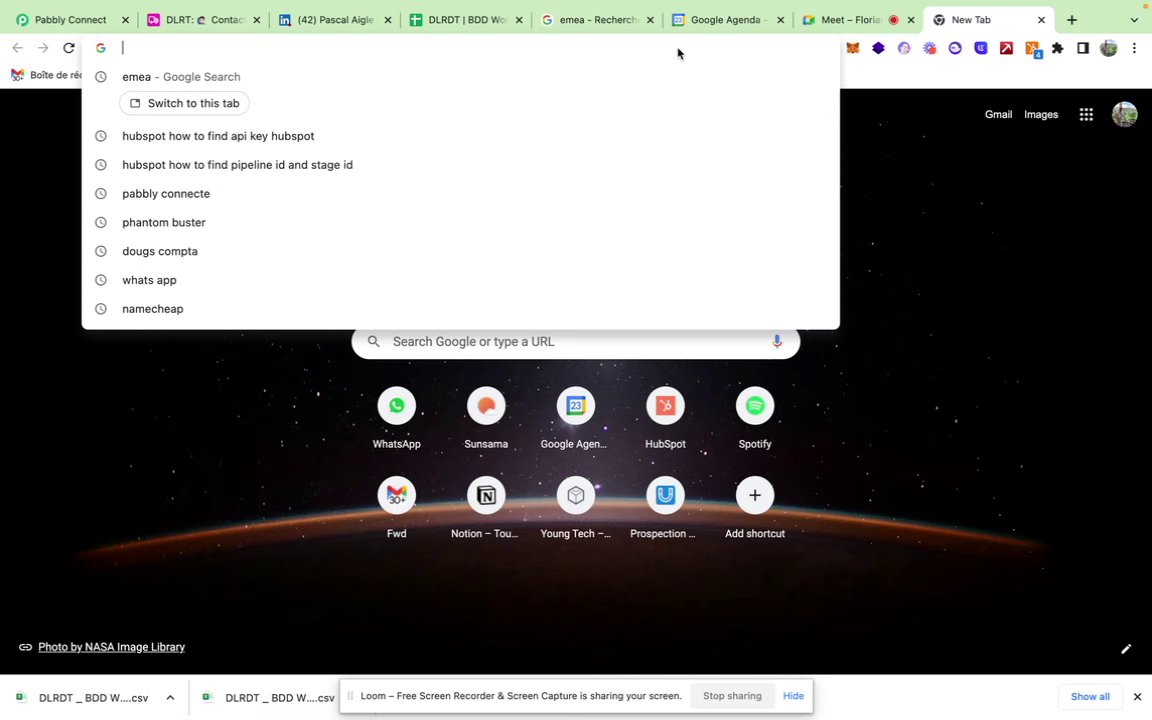Open the Chrome profile avatar in toolbar

pos(1109,48)
